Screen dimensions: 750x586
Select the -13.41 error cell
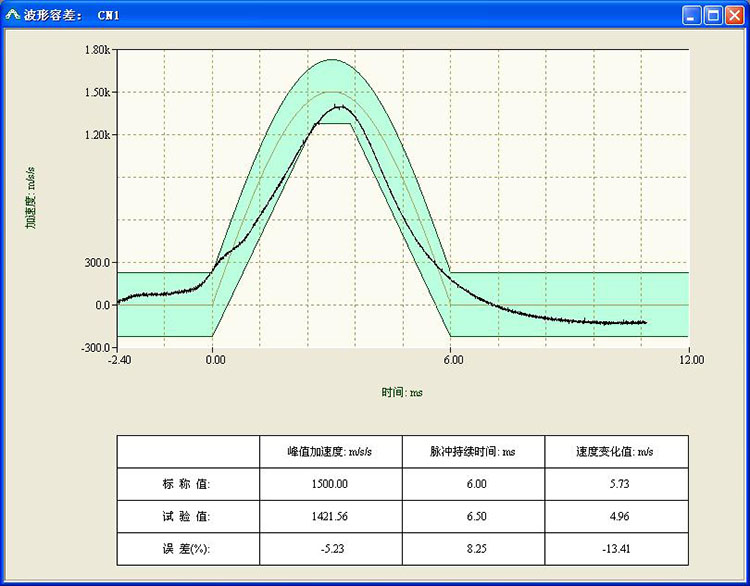point(617,549)
